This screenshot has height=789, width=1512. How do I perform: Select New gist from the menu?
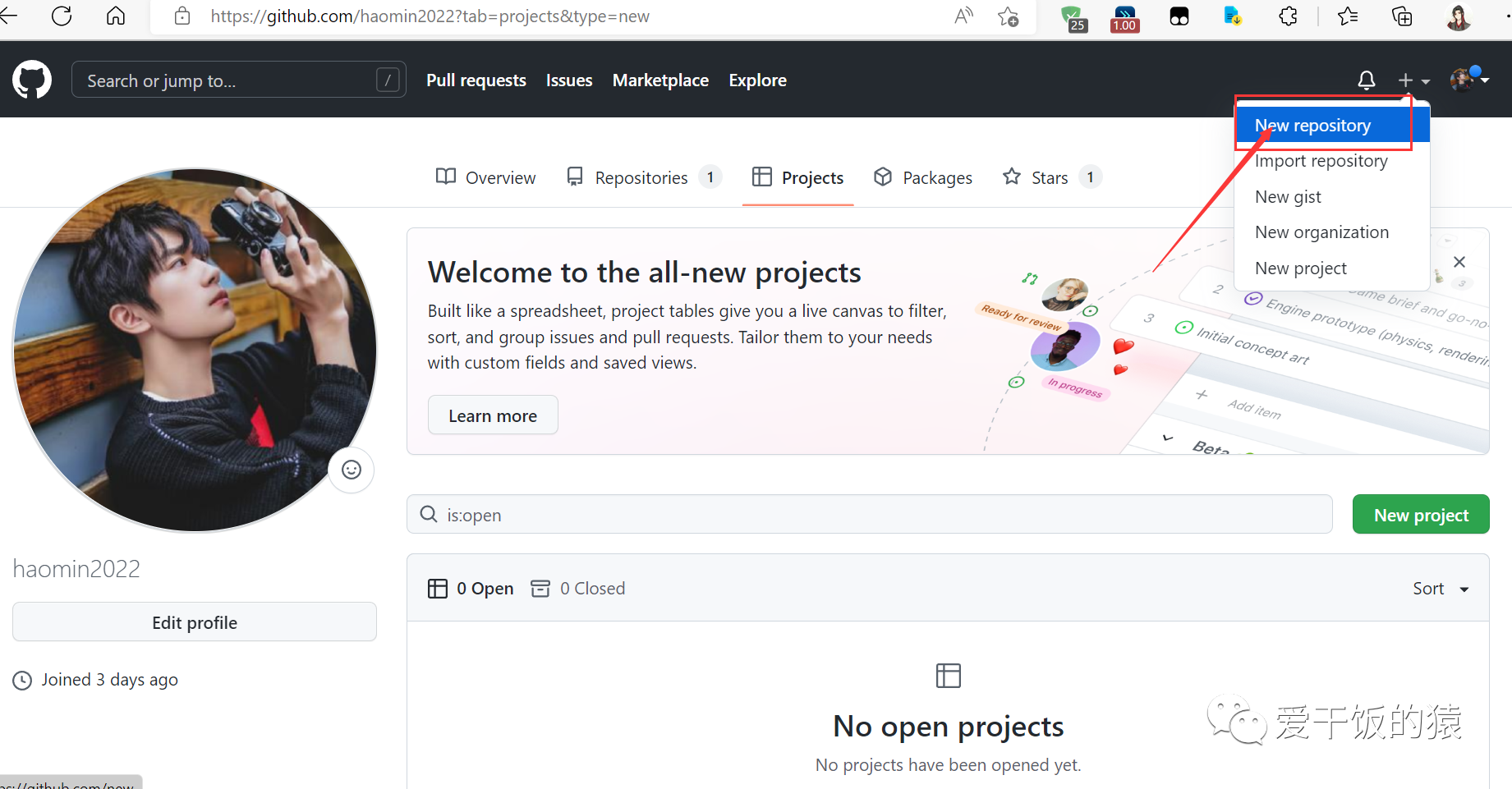tap(1332, 197)
